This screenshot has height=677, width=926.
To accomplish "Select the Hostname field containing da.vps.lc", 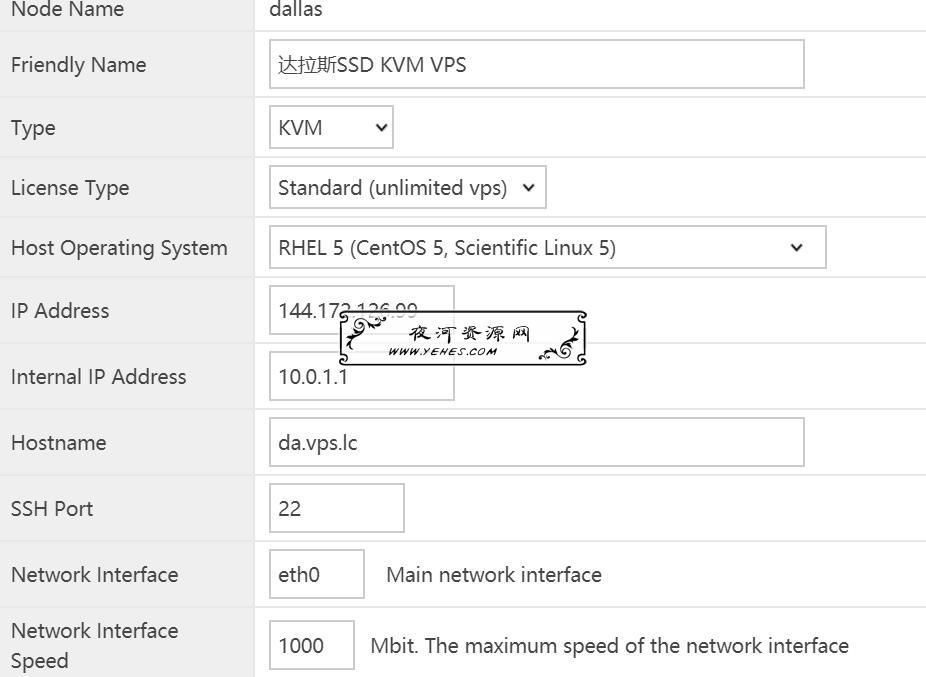I will 537,442.
